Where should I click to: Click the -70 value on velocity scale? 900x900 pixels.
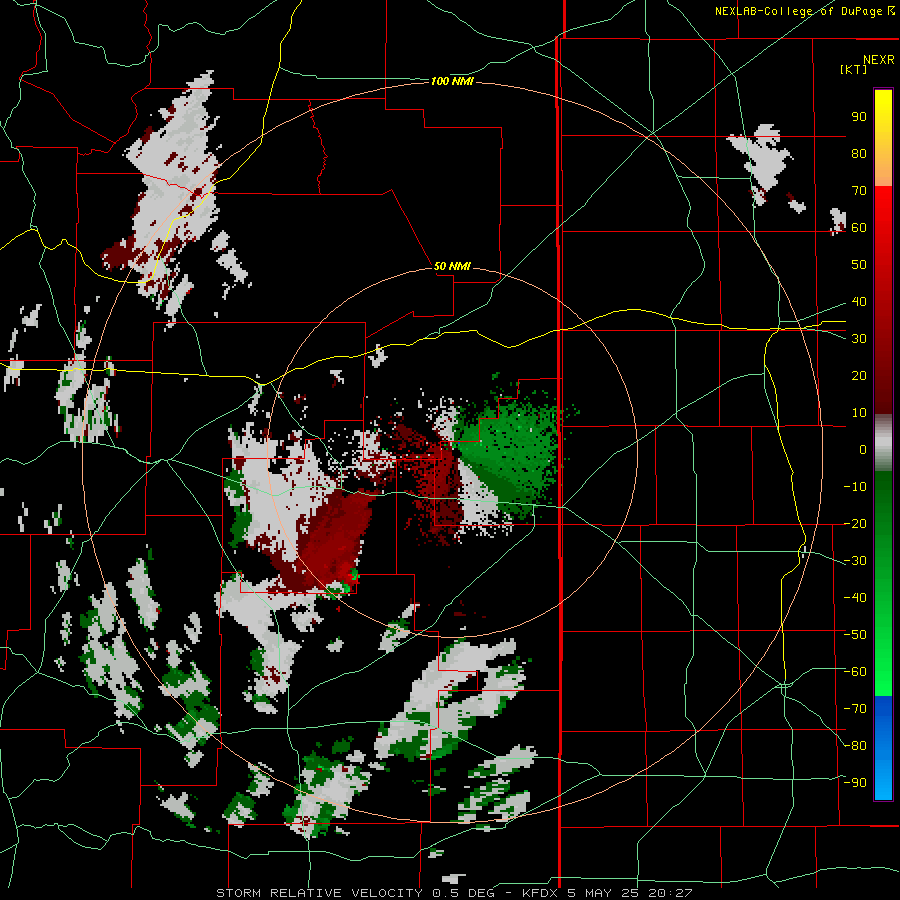click(855, 709)
